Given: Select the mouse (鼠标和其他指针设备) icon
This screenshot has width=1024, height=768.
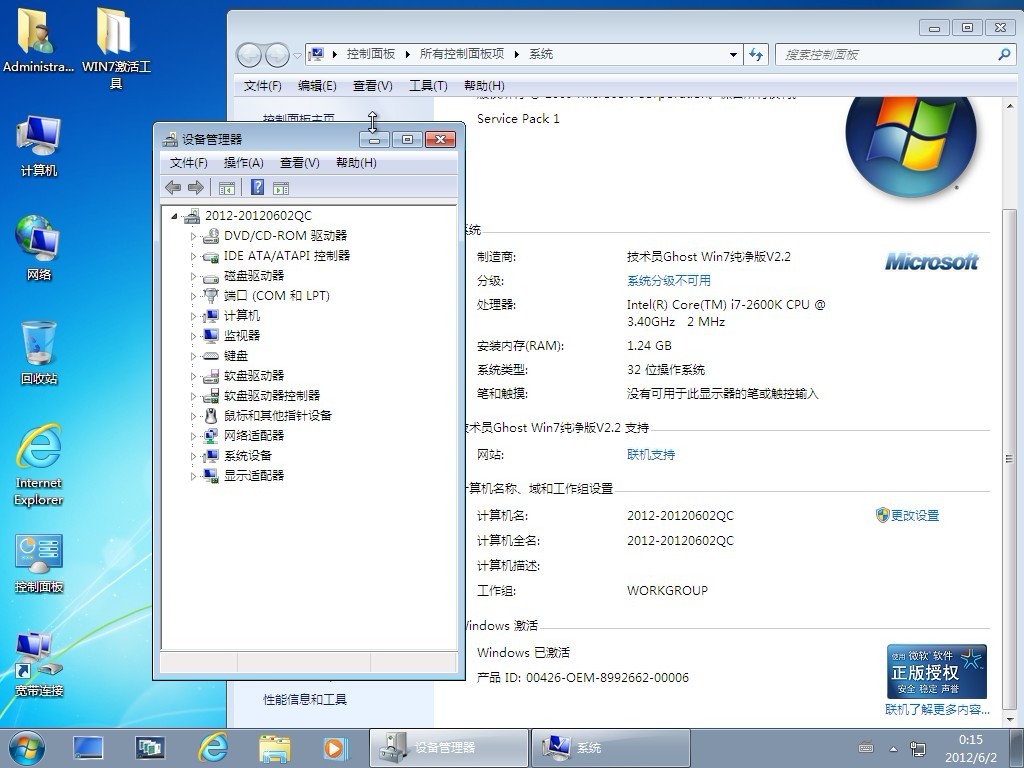Looking at the screenshot, I should (211, 416).
